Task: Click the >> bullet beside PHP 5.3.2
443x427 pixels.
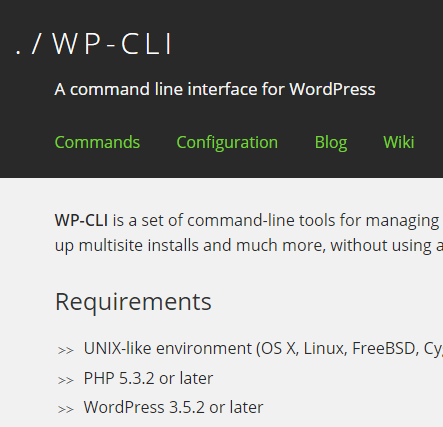Action: coord(66,380)
